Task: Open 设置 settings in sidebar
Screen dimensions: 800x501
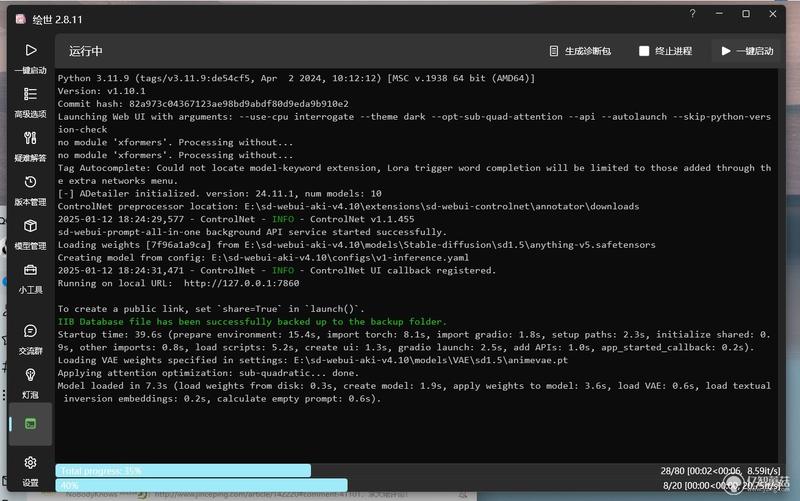Action: pyautogui.click(x=30, y=471)
